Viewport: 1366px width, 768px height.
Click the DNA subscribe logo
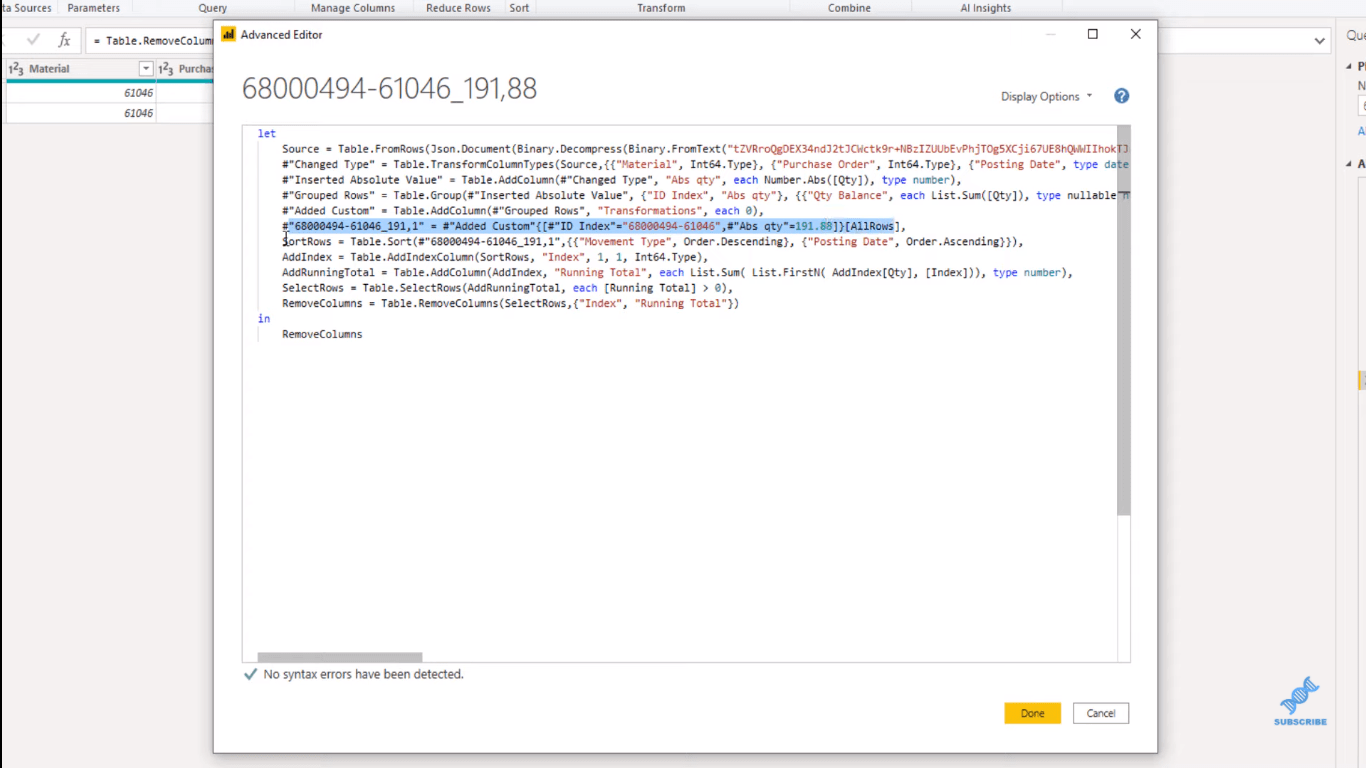[1300, 701]
